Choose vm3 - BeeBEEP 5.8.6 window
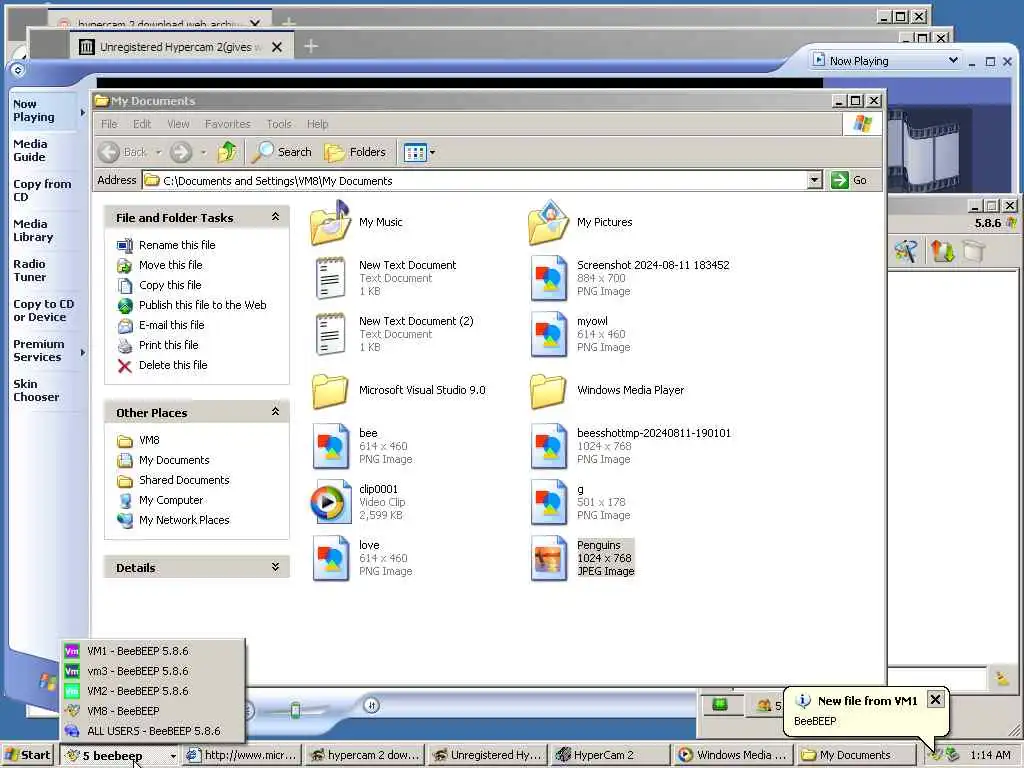 (152, 671)
